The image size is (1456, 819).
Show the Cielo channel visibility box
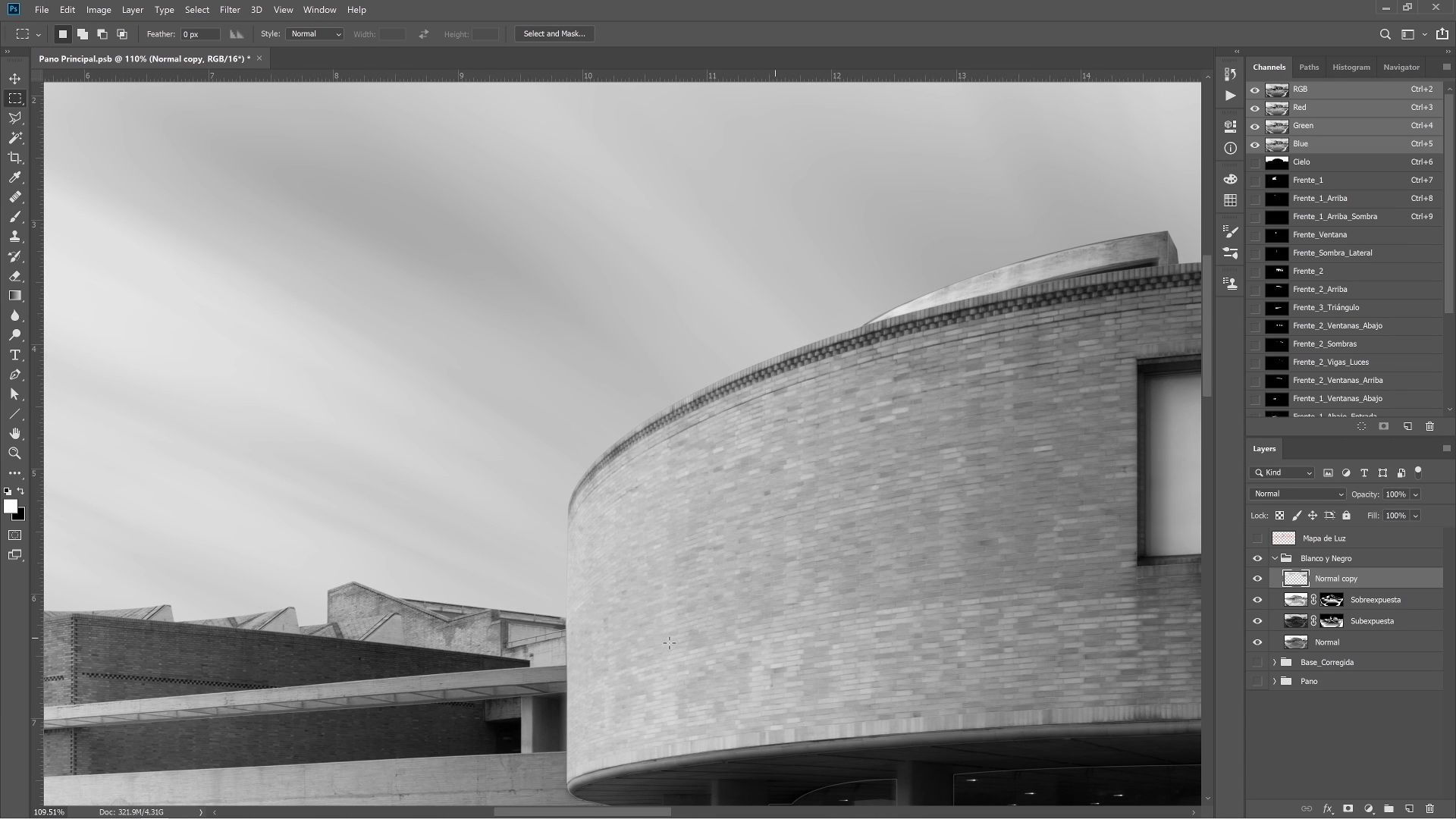(x=1255, y=162)
